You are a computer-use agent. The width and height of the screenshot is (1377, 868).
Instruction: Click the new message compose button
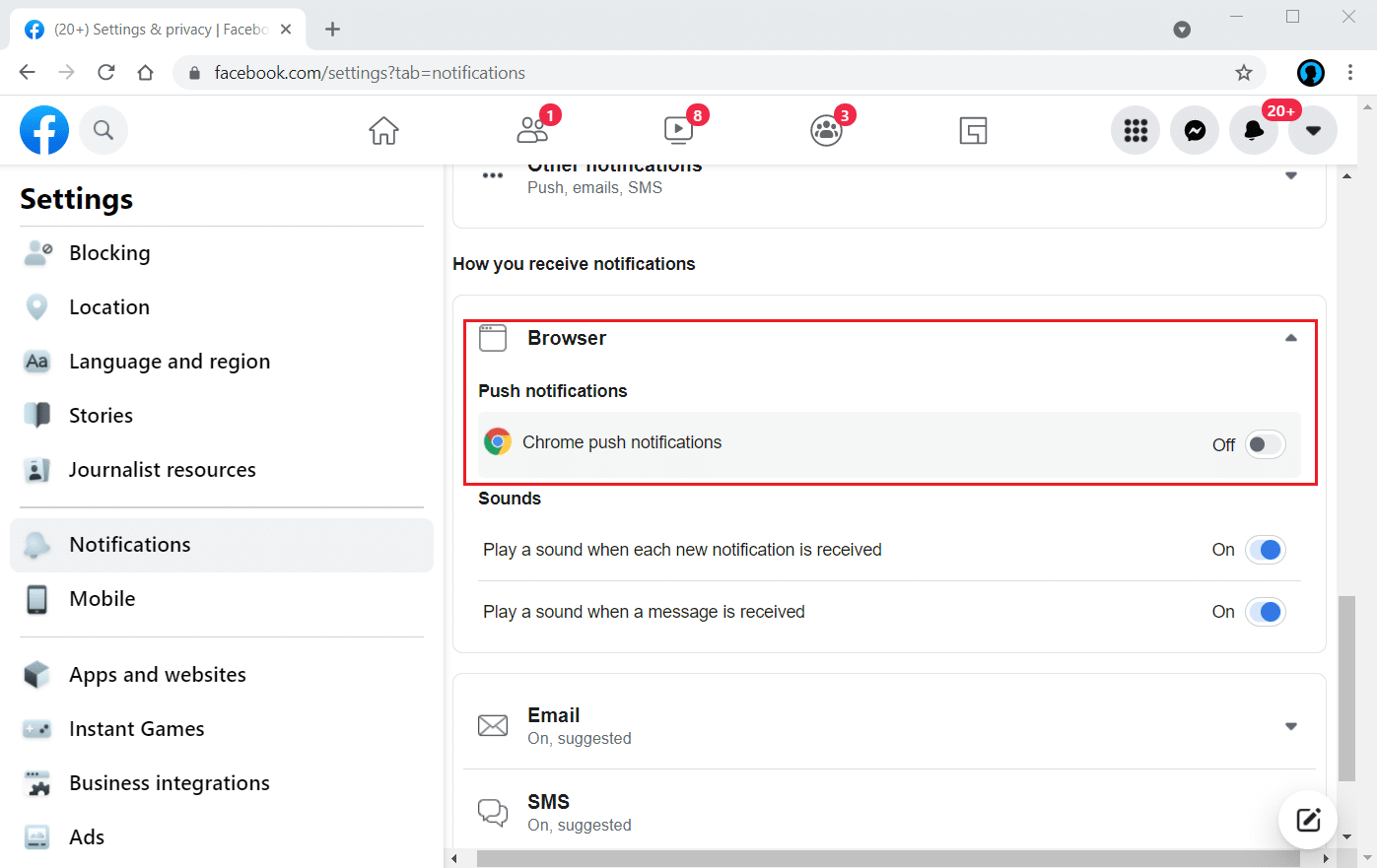coord(1308,819)
